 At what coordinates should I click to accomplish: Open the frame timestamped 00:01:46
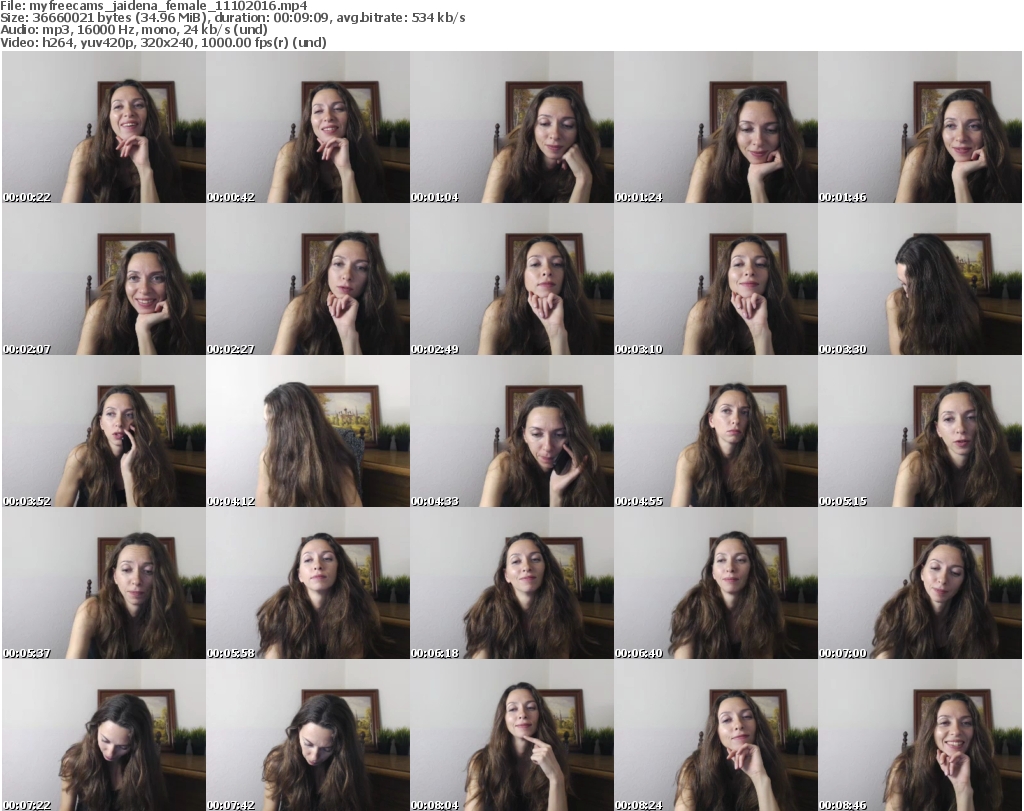point(920,127)
